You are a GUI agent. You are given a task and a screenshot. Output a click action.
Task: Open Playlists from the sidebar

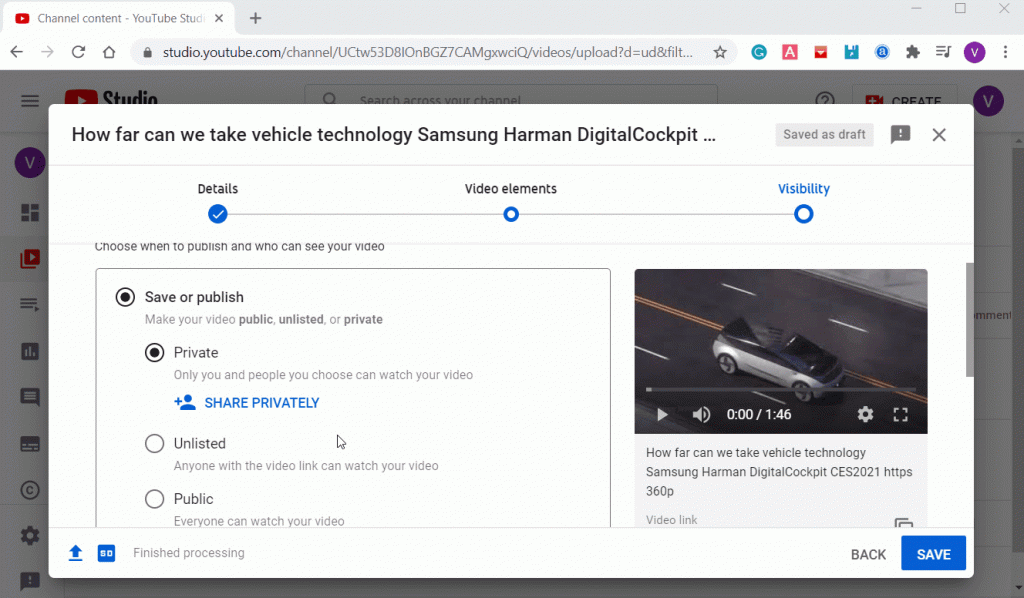30,305
